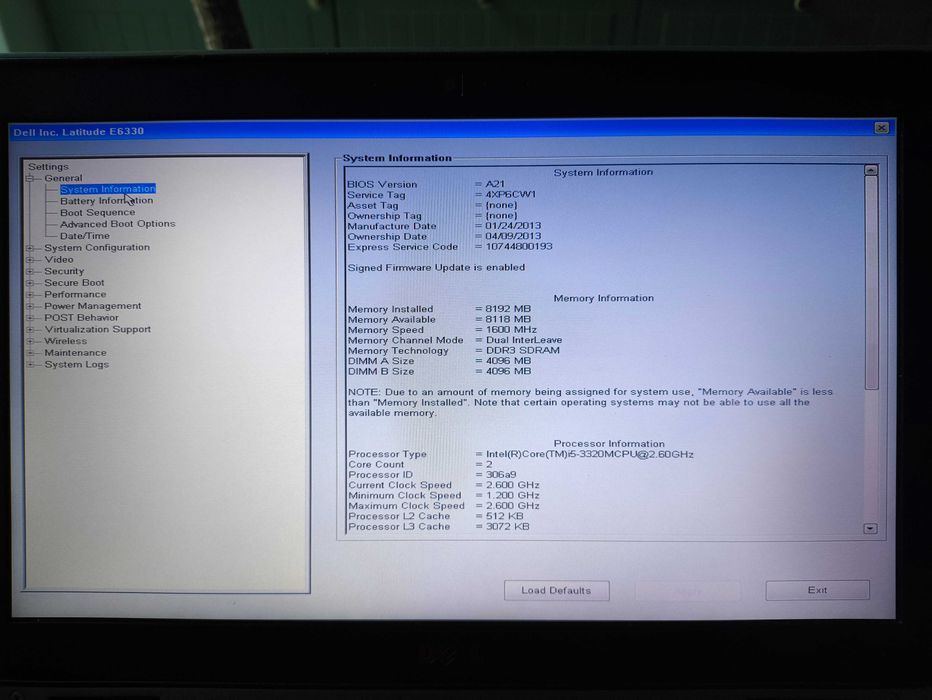Select System Information in the tree

[x=108, y=189]
